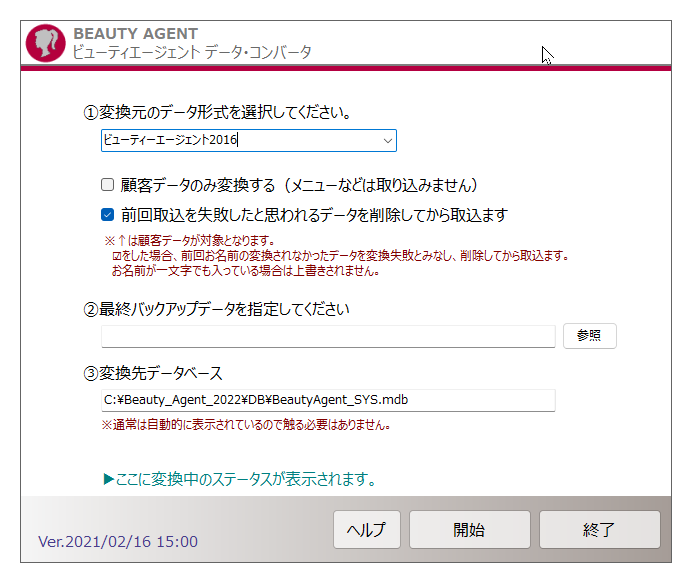Click the お名前が一文字でも入っている場合は上書きされません note
This screenshot has height=583, width=692.
pyautogui.click(x=245, y=271)
